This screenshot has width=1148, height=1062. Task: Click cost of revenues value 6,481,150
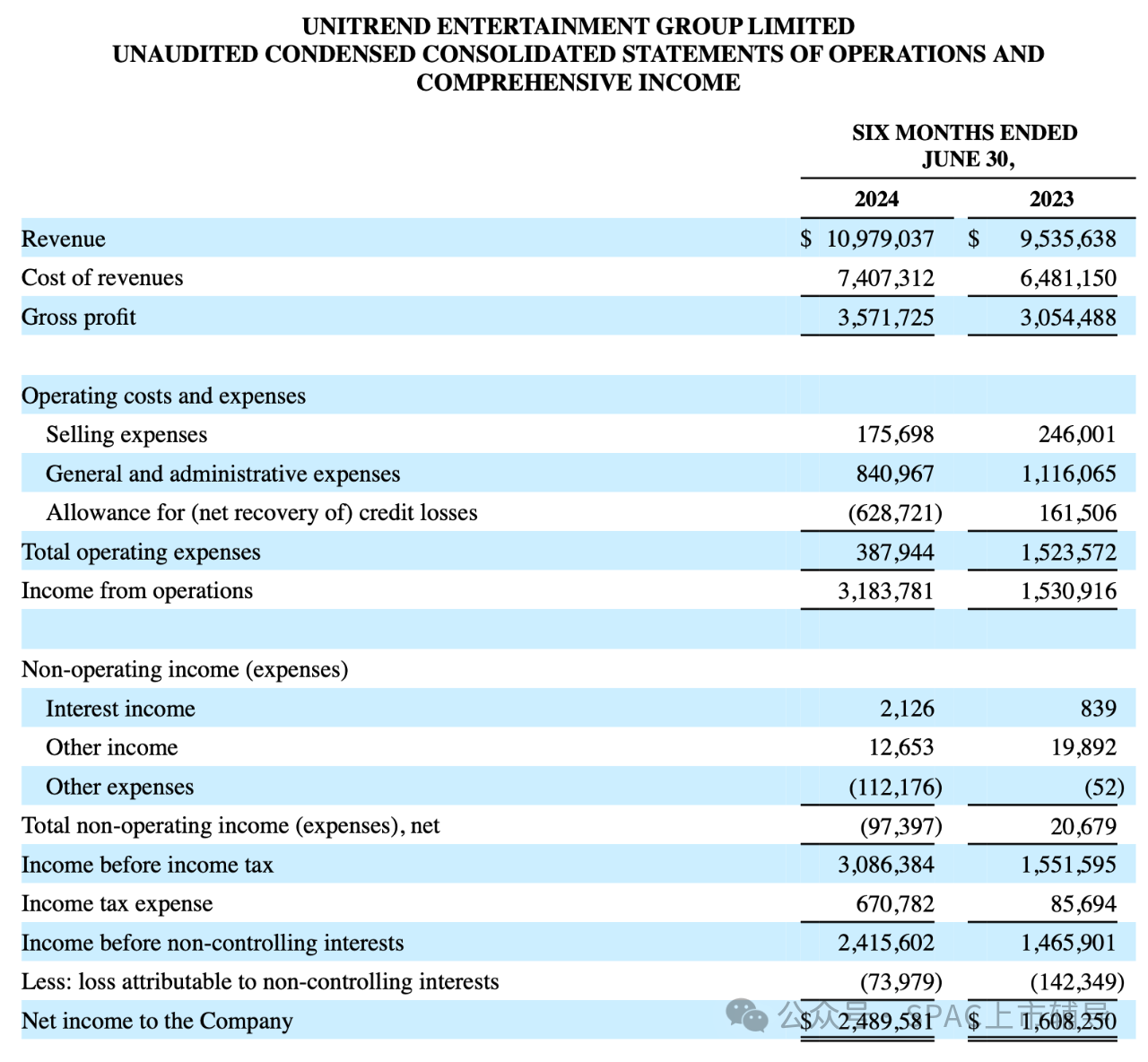coord(1068,278)
